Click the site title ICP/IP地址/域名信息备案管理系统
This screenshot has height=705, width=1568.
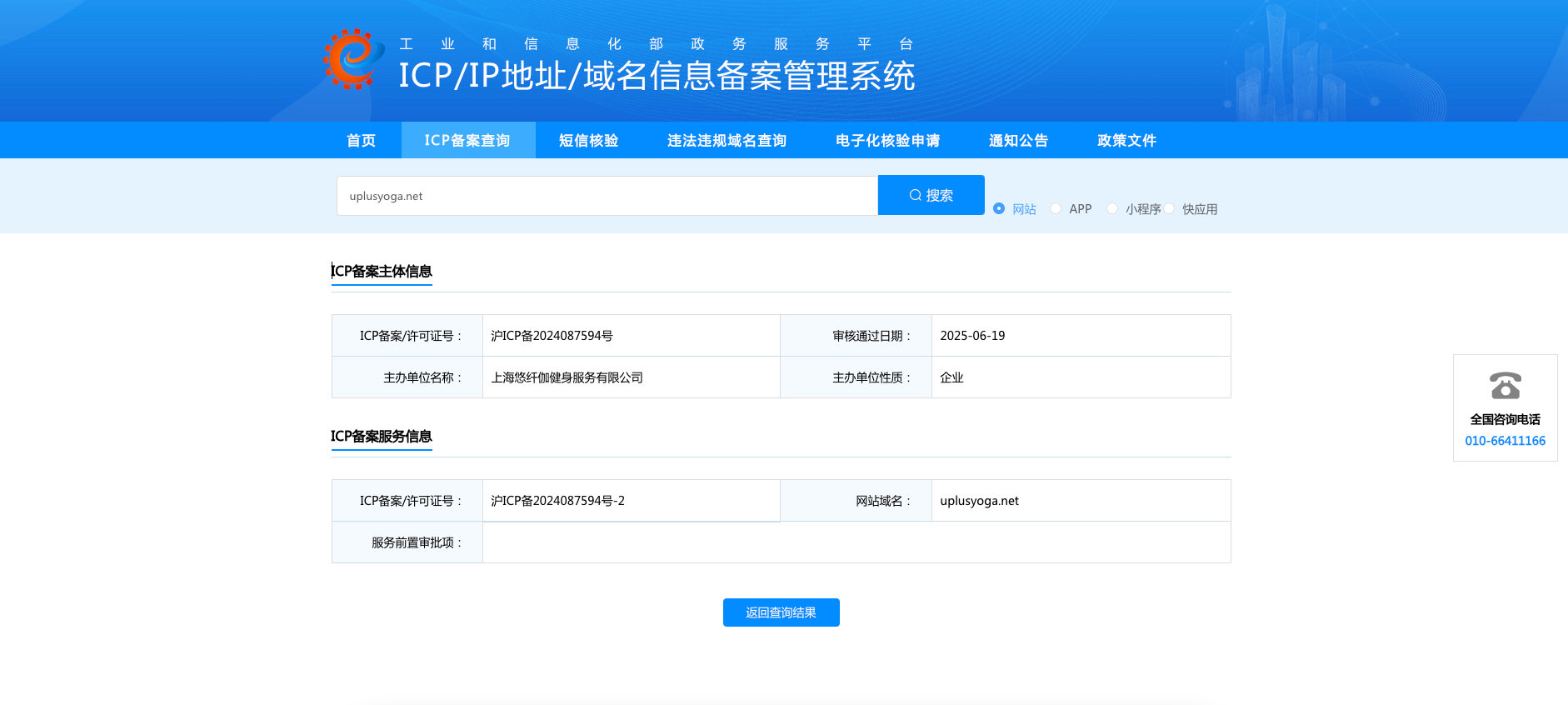657,76
